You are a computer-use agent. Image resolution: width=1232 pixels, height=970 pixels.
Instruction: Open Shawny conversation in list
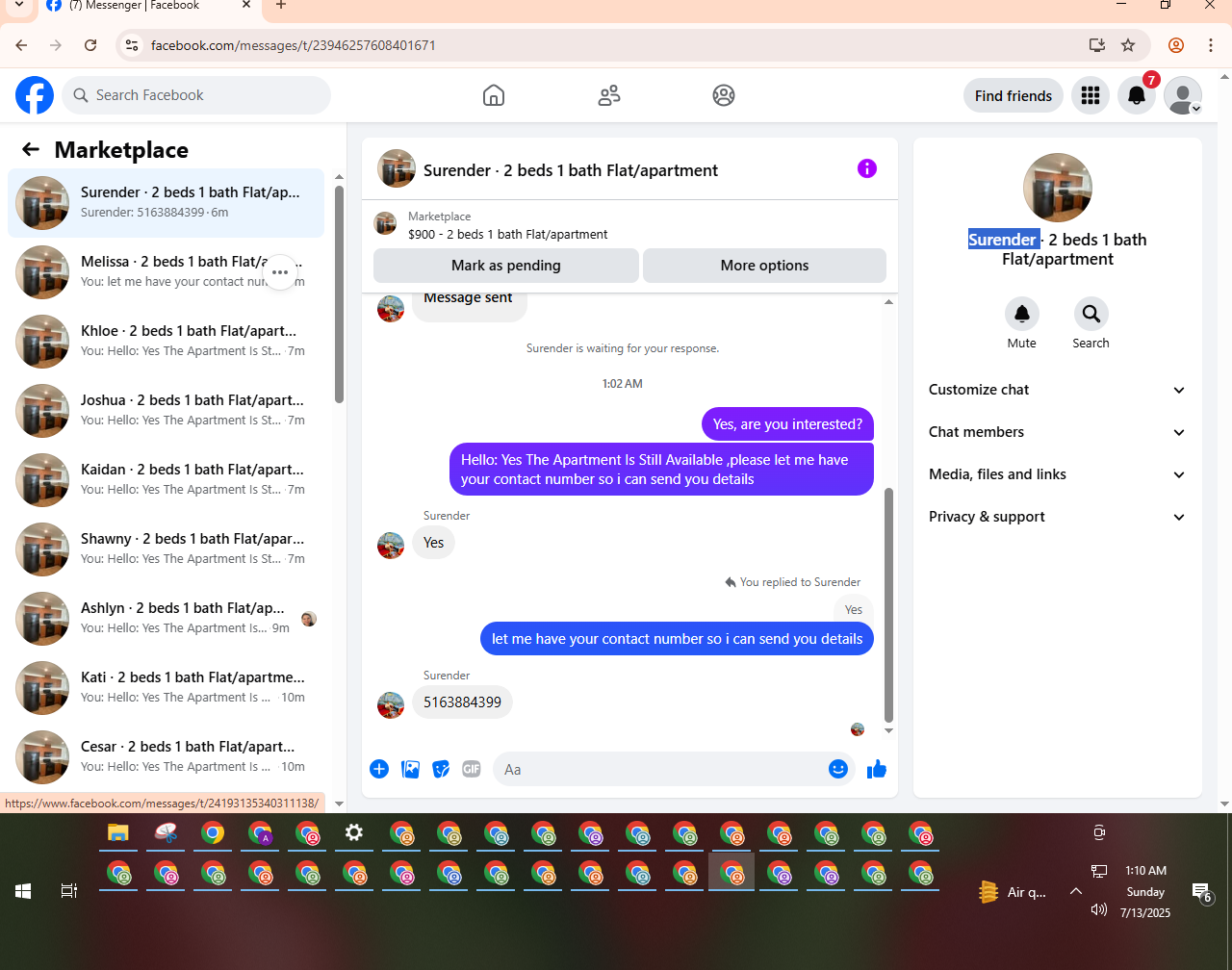pyautogui.click(x=166, y=549)
